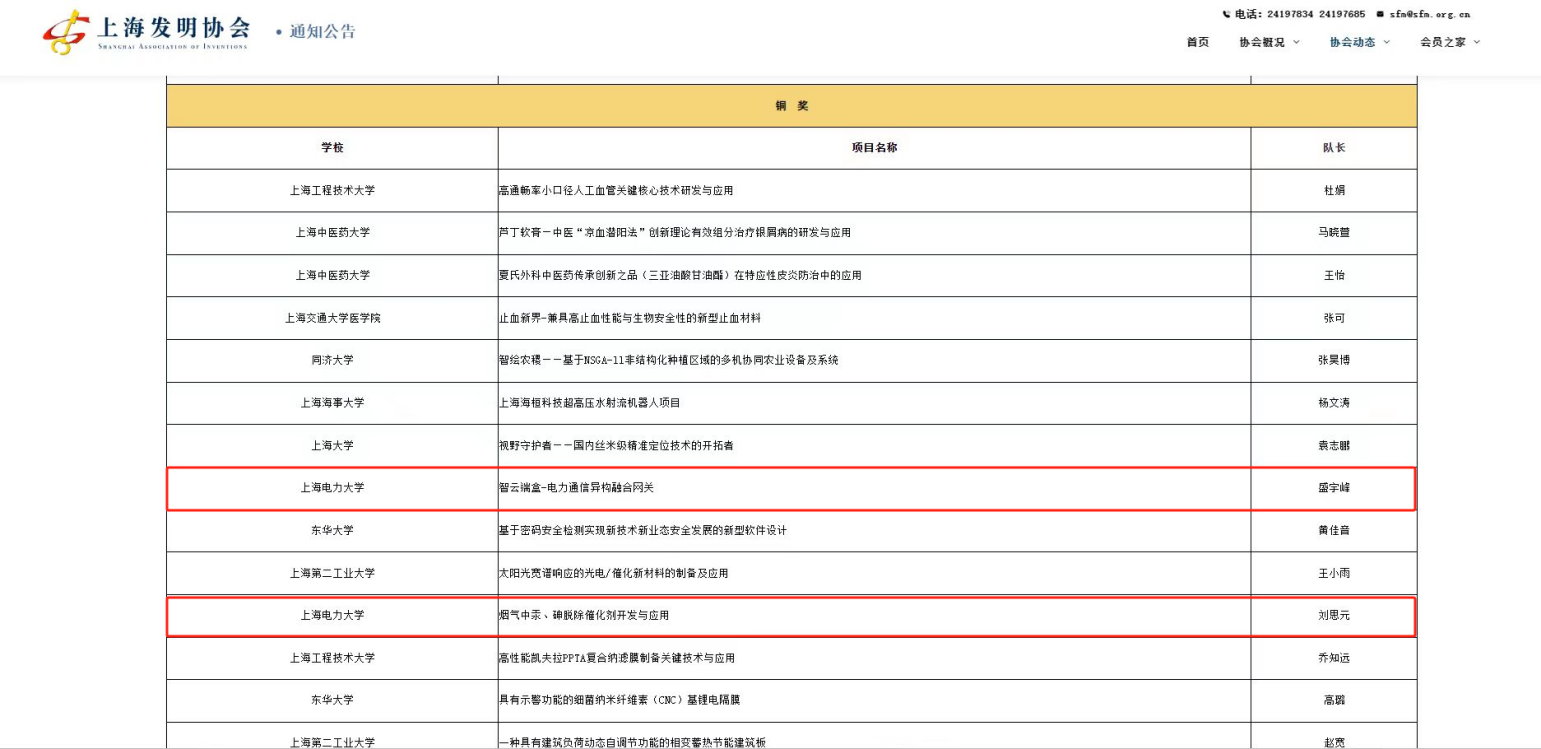The image size is (1541, 749).
Task: Expand the 会员之家 dropdown arrow
Action: point(1477,42)
